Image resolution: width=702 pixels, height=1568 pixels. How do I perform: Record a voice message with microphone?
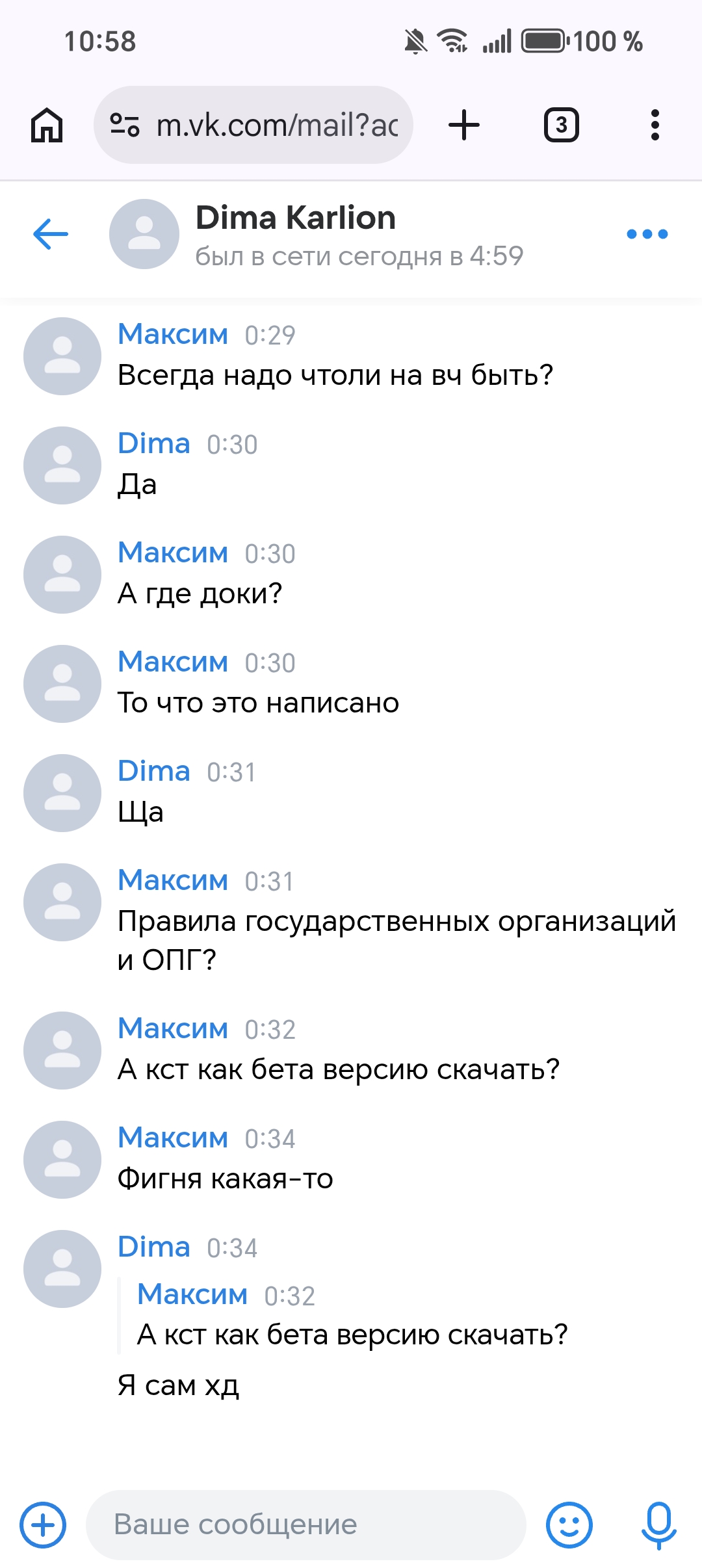coord(658,1524)
